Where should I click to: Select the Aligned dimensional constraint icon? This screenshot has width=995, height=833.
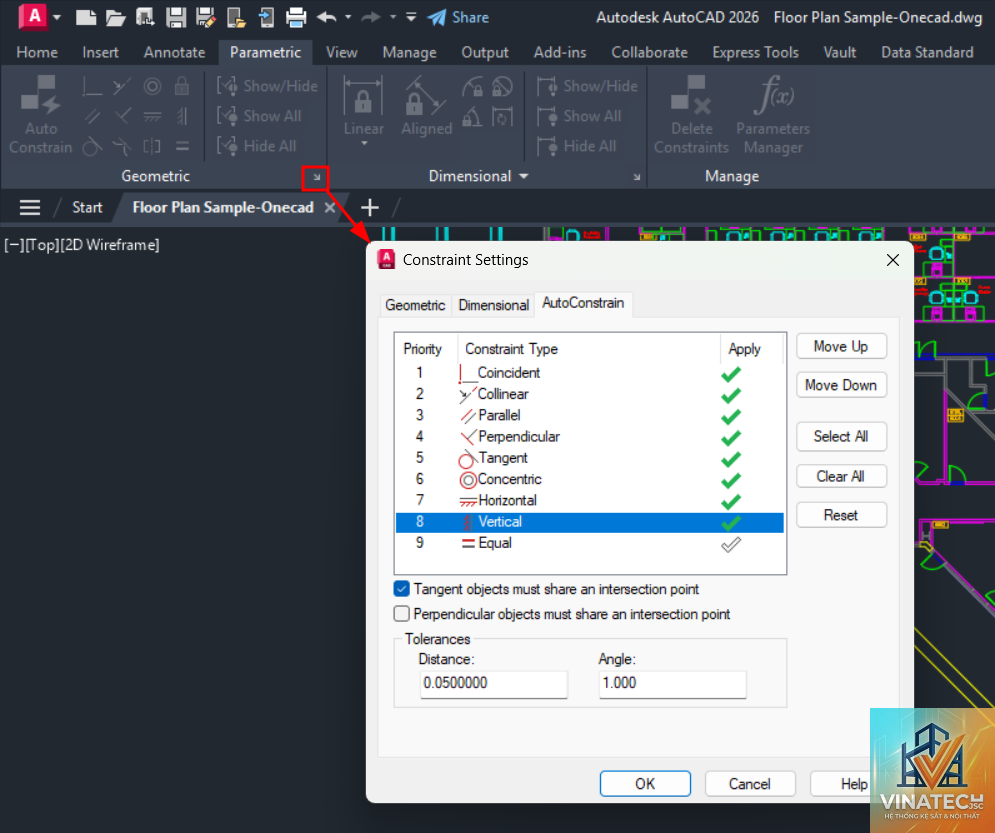click(426, 107)
